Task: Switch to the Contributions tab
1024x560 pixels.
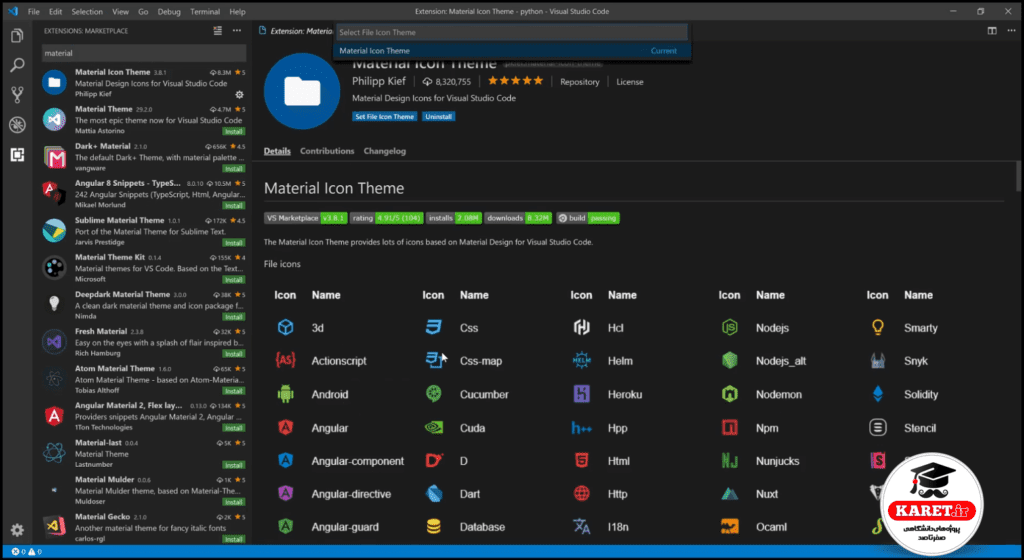Action: (x=327, y=151)
